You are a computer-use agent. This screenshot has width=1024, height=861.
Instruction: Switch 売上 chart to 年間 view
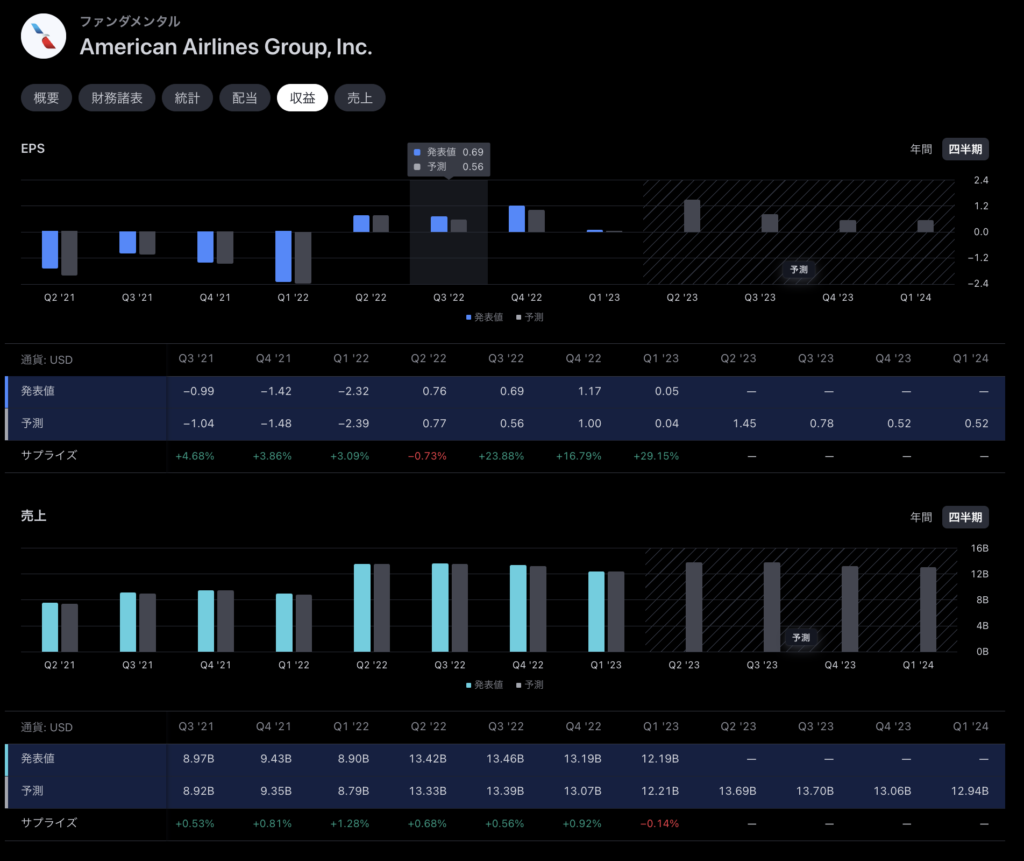[x=921, y=517]
